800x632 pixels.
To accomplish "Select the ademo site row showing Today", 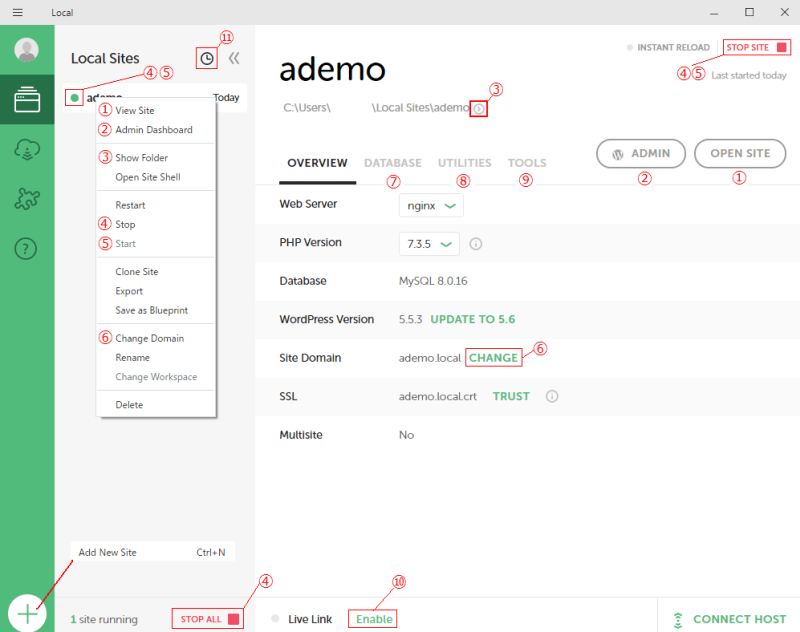I will pyautogui.click(x=155, y=97).
